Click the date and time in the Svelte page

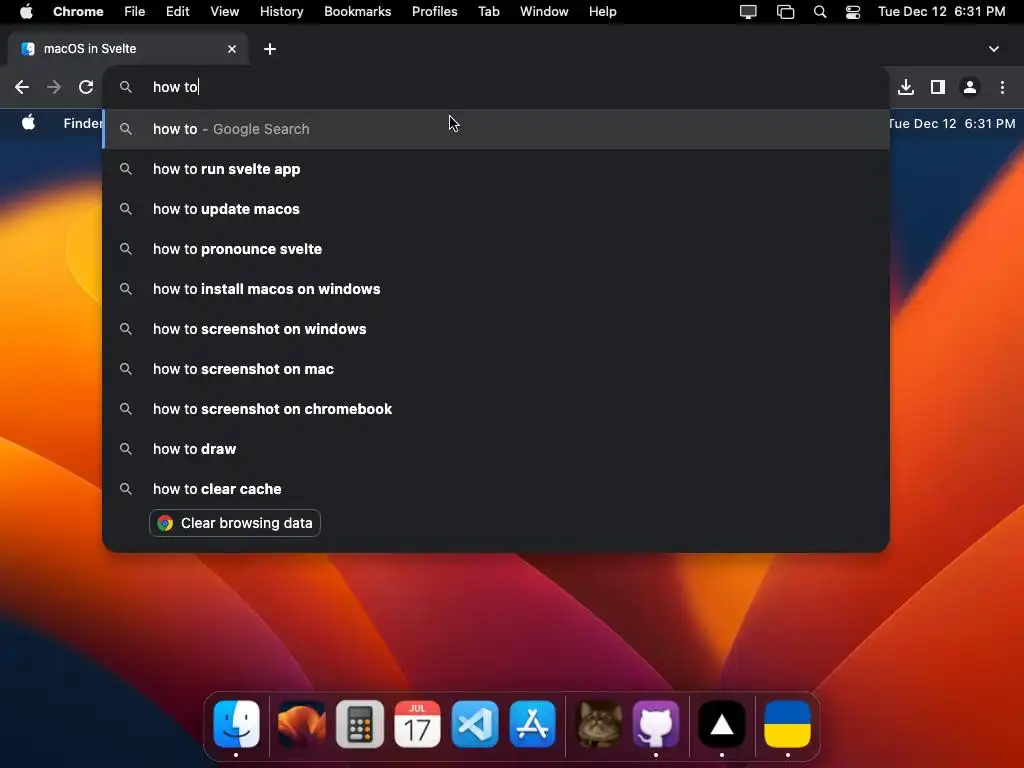coord(953,123)
